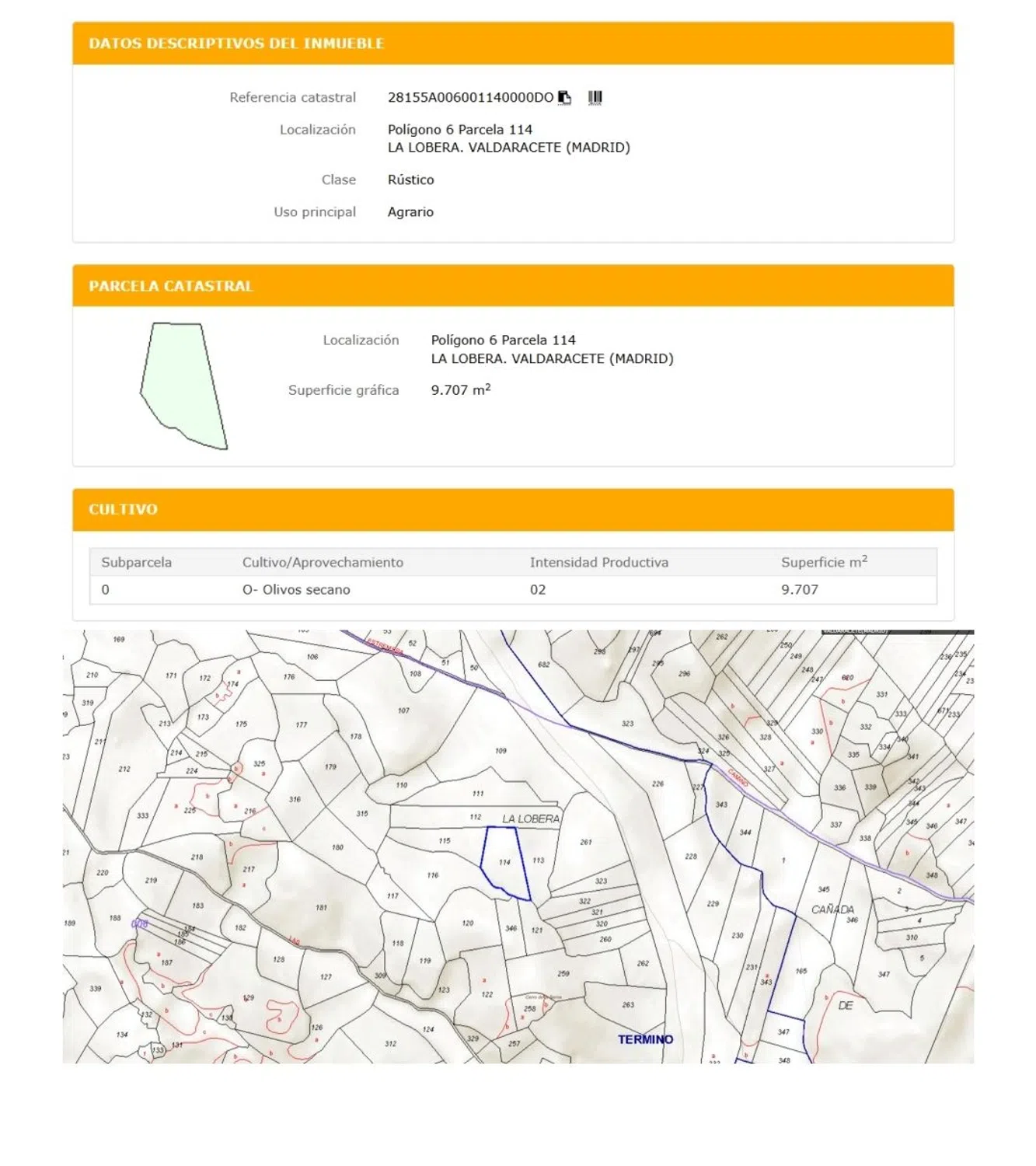The height and width of the screenshot is (1166, 1036).
Task: Click the 'Superficie m²' column header
Action: [x=823, y=562]
